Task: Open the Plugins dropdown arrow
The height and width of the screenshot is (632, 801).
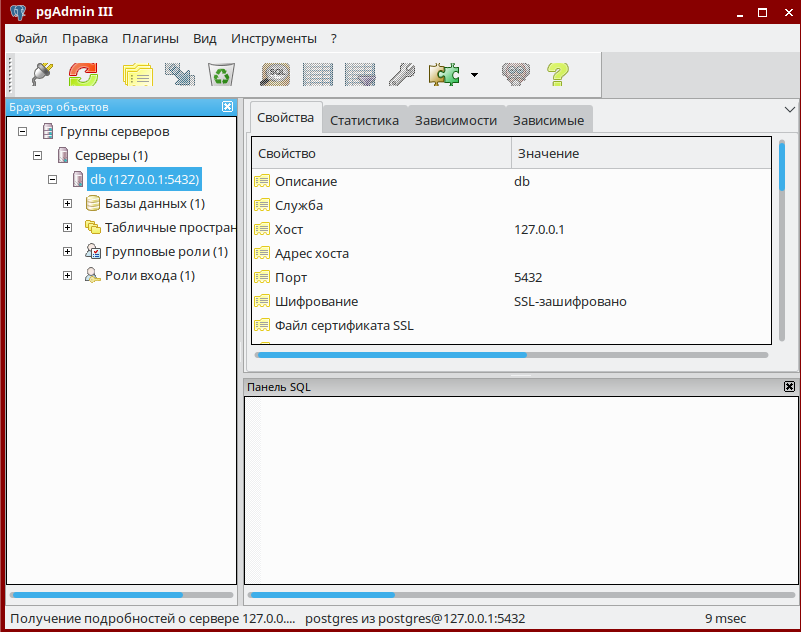Action: [x=475, y=75]
